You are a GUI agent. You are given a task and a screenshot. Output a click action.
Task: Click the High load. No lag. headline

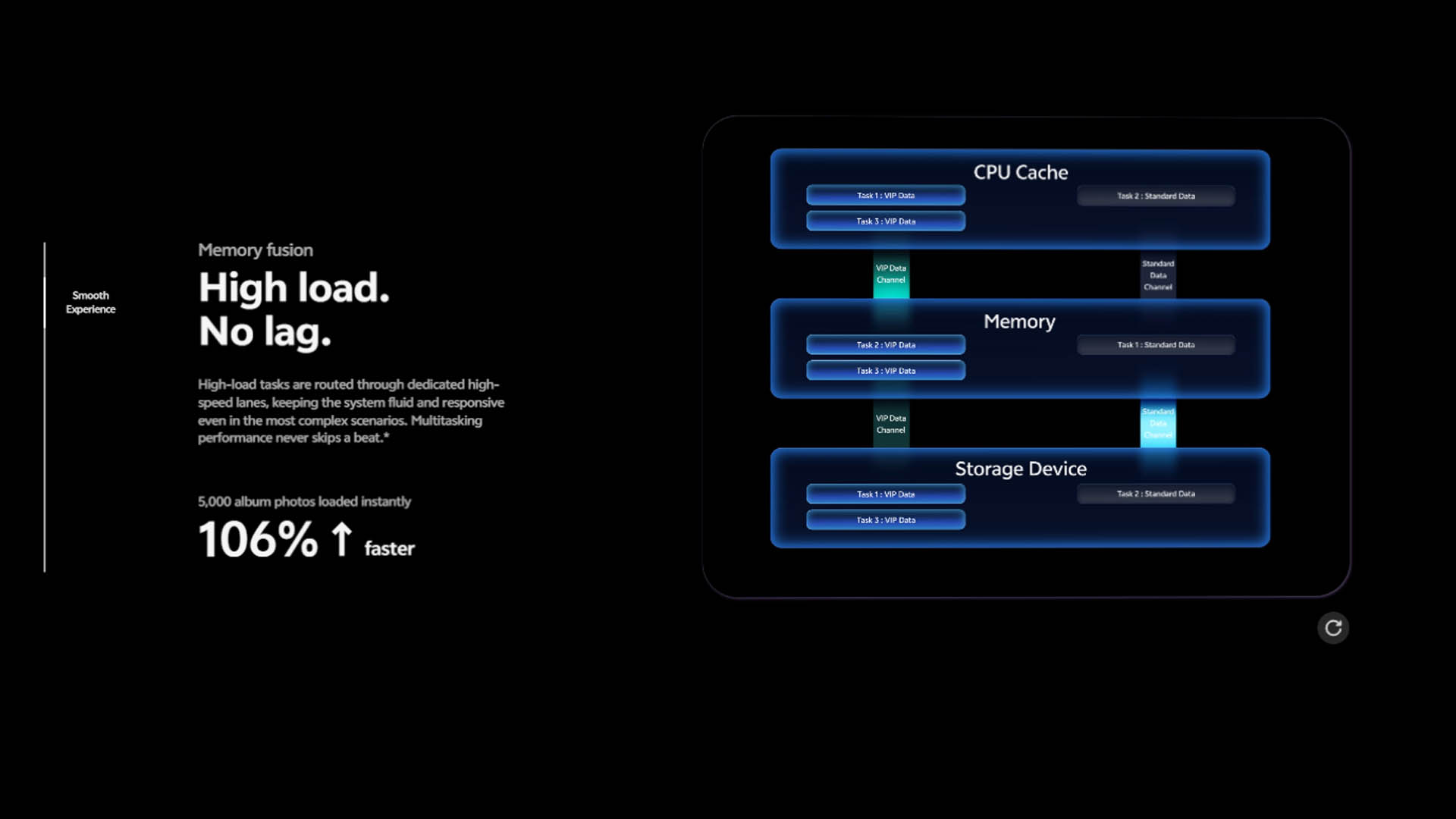[x=293, y=309]
